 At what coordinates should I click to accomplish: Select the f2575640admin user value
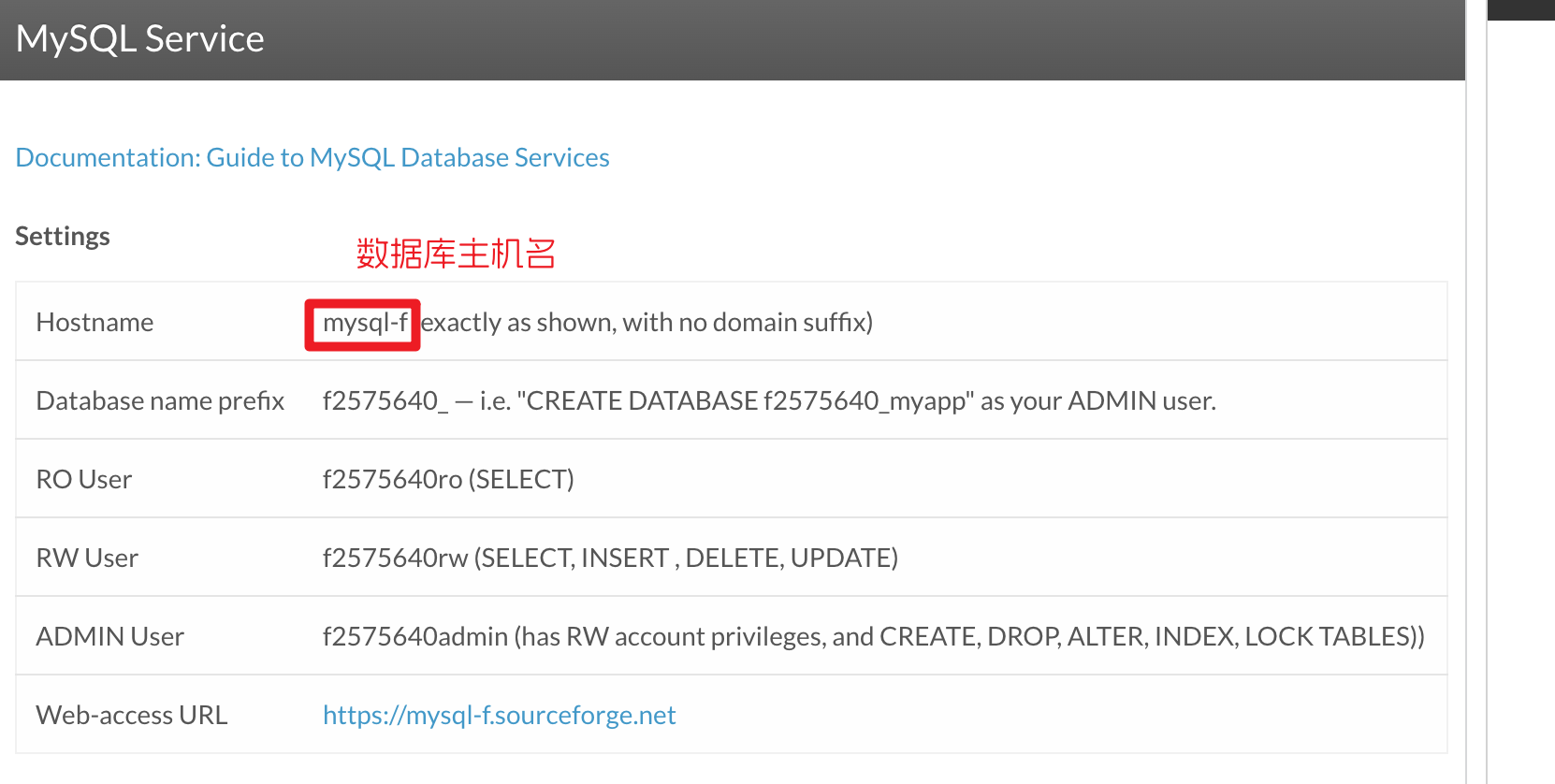point(415,636)
